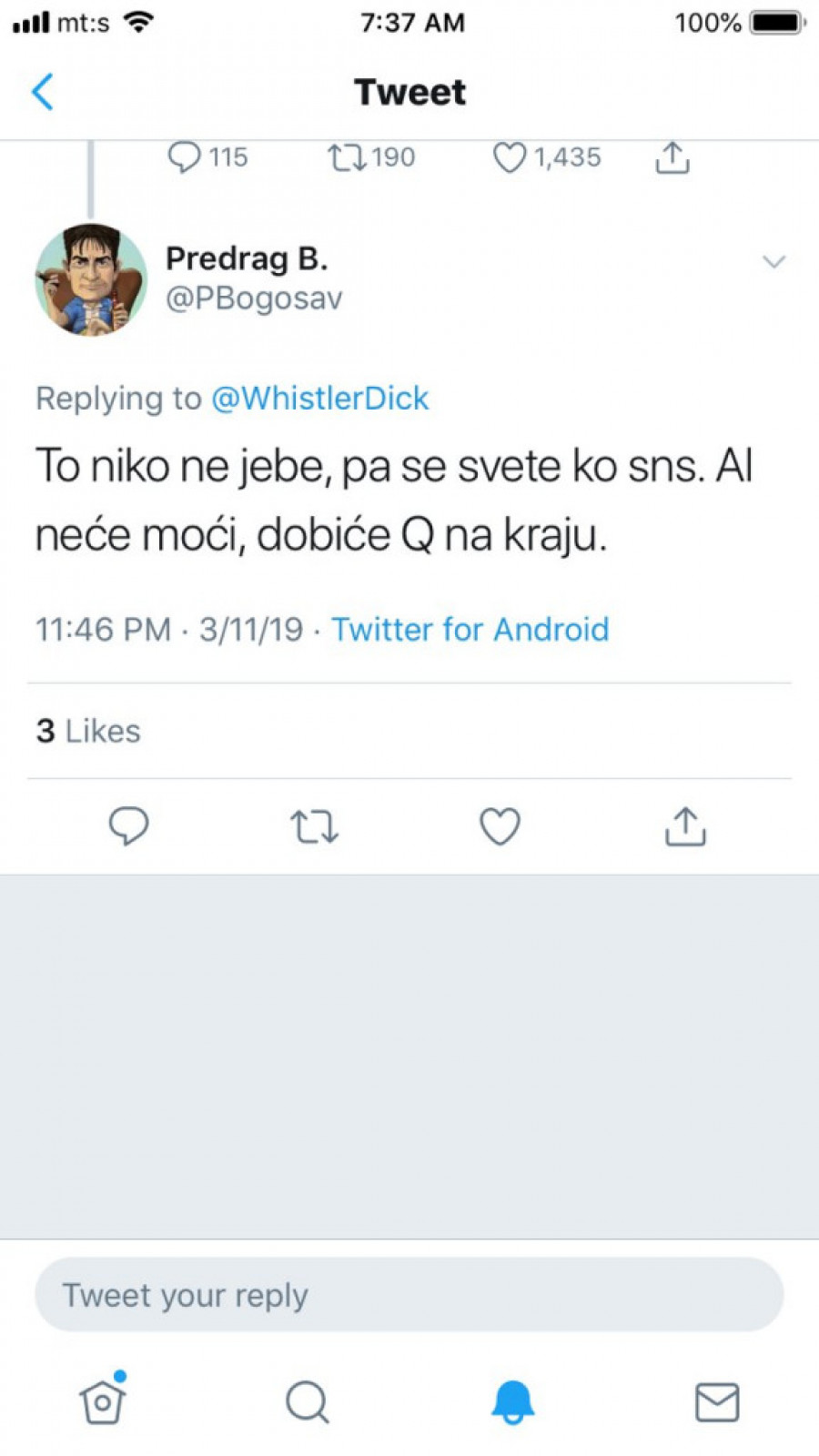Open the Notifications bell tab
This screenshot has width=819, height=1456.
(x=512, y=1401)
